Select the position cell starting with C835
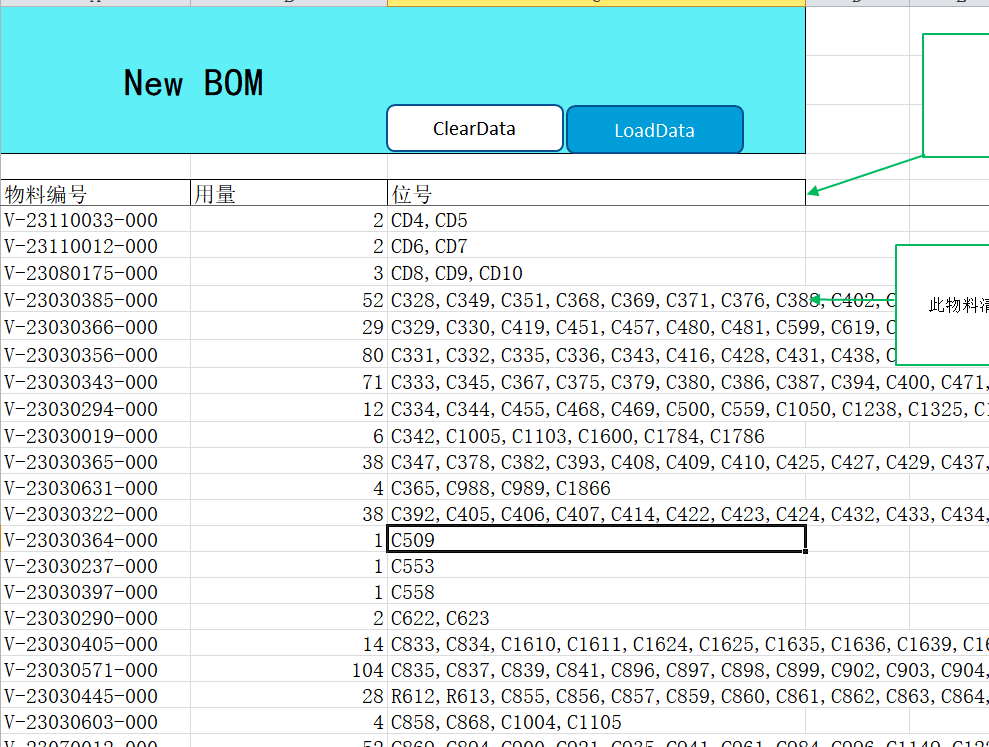 point(597,669)
